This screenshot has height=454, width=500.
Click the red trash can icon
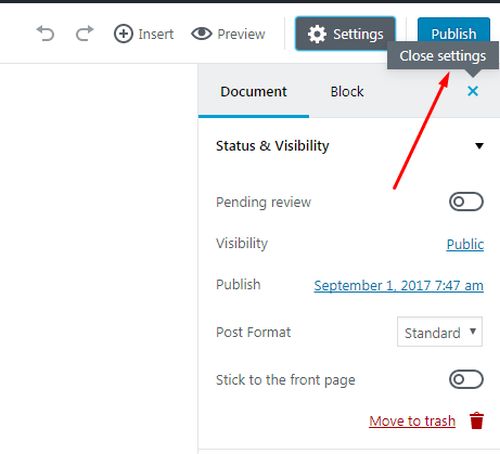[477, 421]
